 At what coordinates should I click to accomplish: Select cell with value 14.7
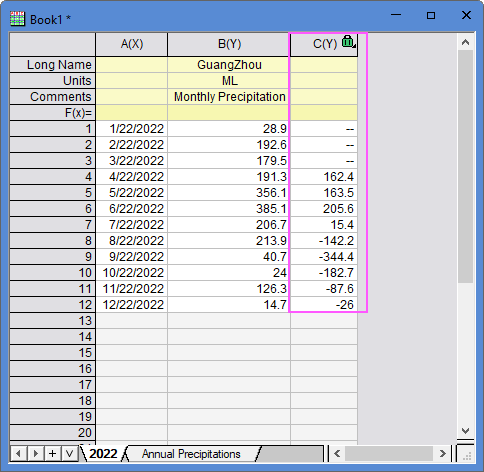[229, 305]
